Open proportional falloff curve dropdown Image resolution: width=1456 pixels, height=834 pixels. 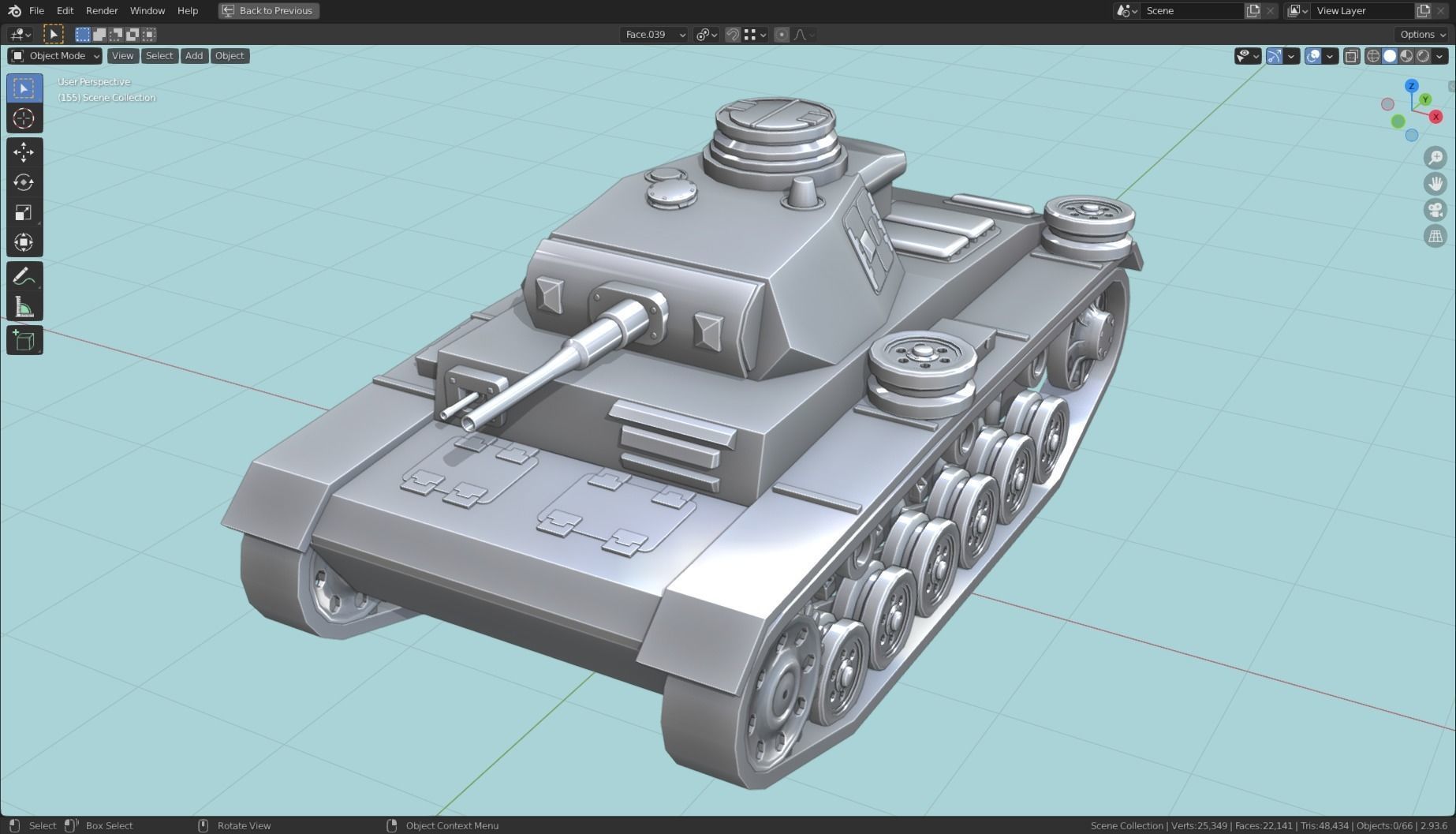pos(805,34)
